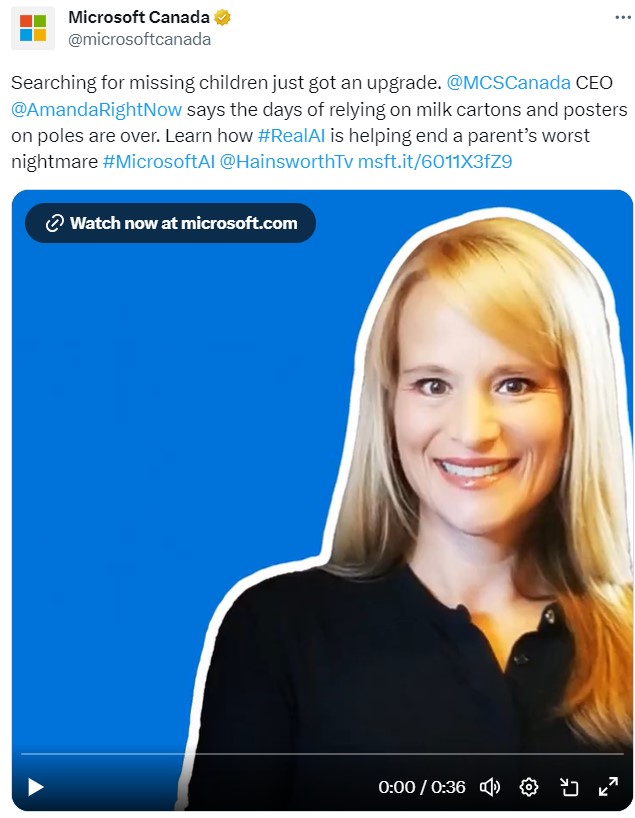Open video settings gear icon
635x818 pixels.
click(x=529, y=787)
